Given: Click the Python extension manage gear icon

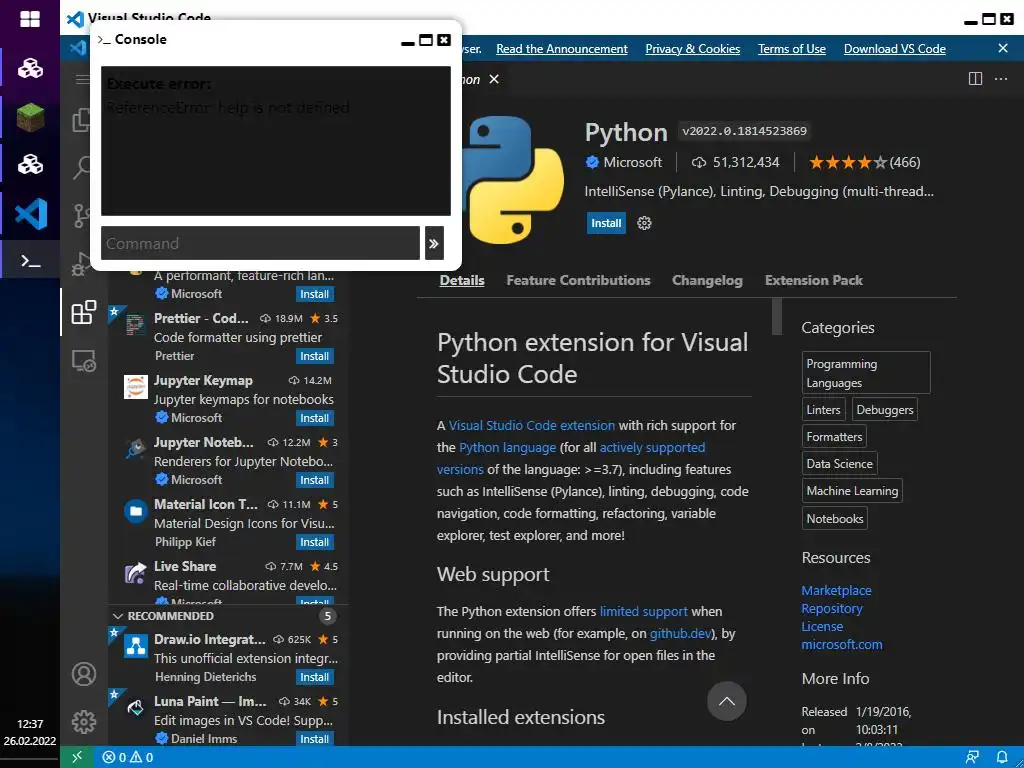Looking at the screenshot, I should [644, 223].
